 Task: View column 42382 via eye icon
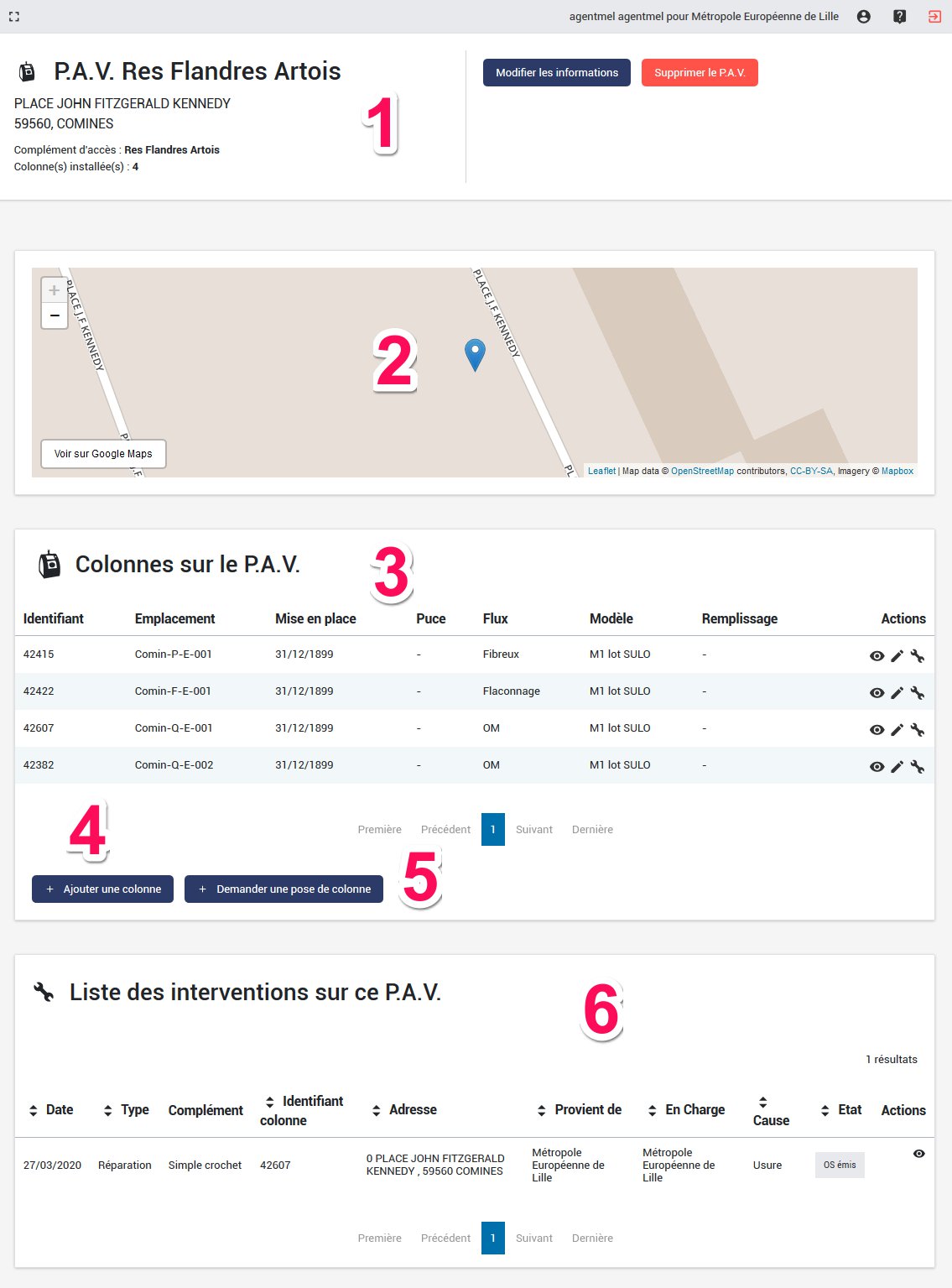877,767
